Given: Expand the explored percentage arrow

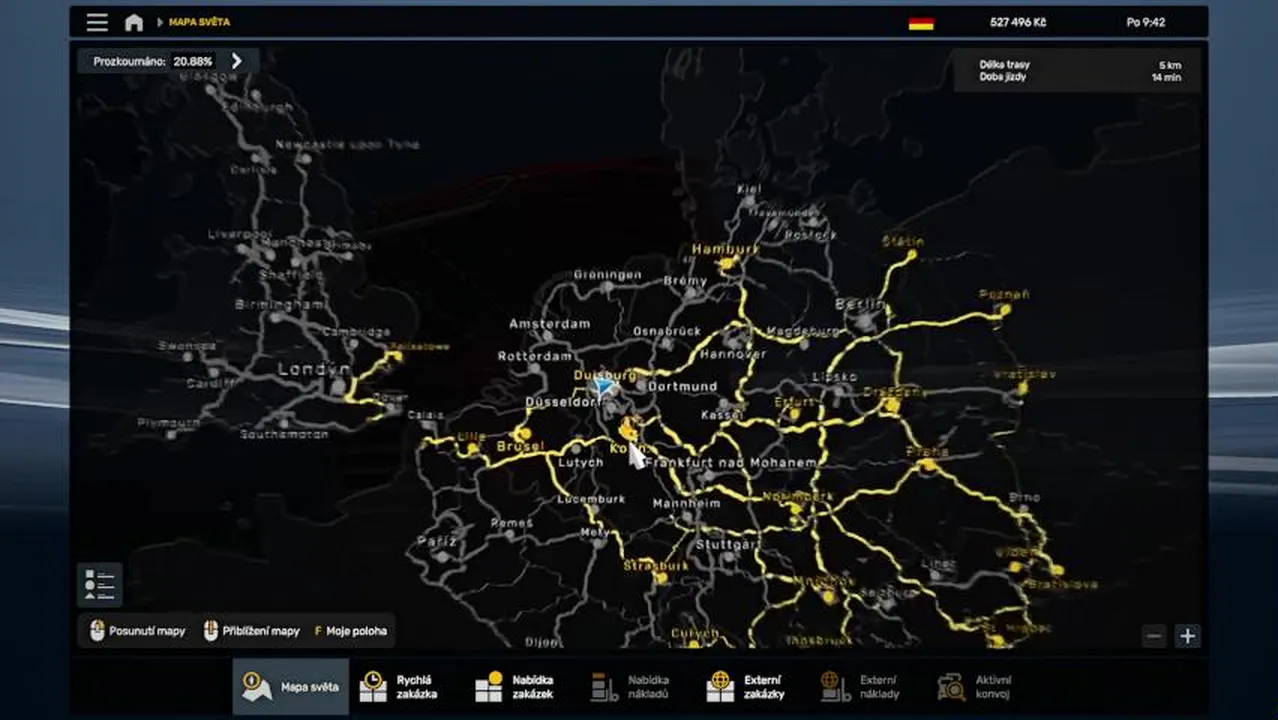Looking at the screenshot, I should pyautogui.click(x=237, y=61).
